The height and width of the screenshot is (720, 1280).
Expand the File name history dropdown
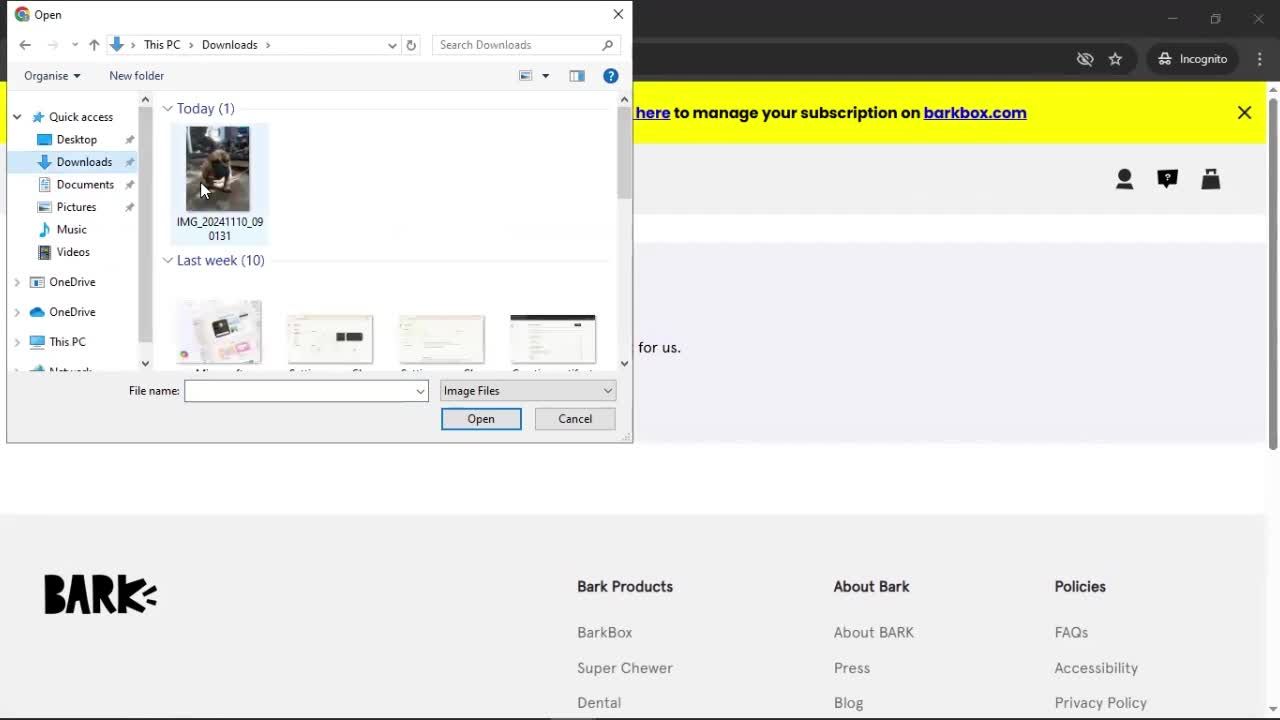click(420, 391)
